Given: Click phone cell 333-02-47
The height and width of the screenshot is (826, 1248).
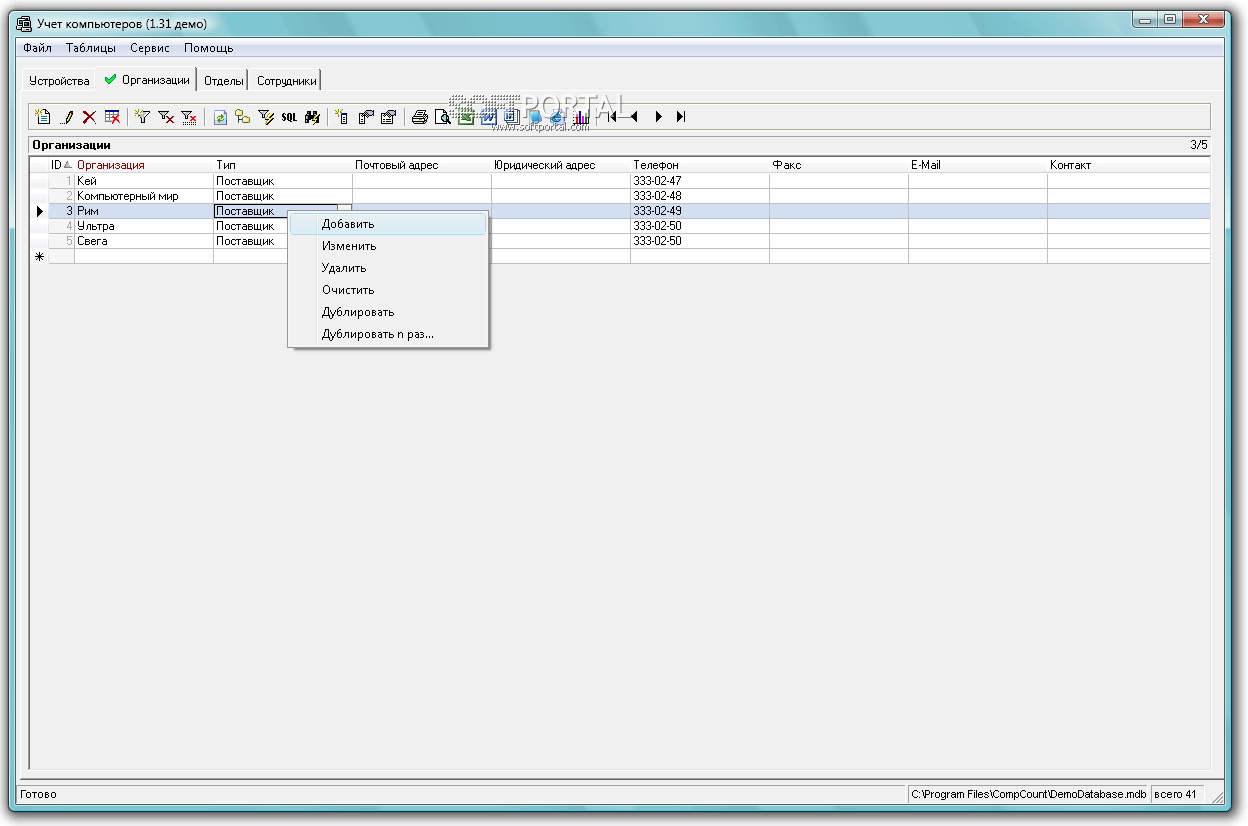Looking at the screenshot, I should pos(700,181).
